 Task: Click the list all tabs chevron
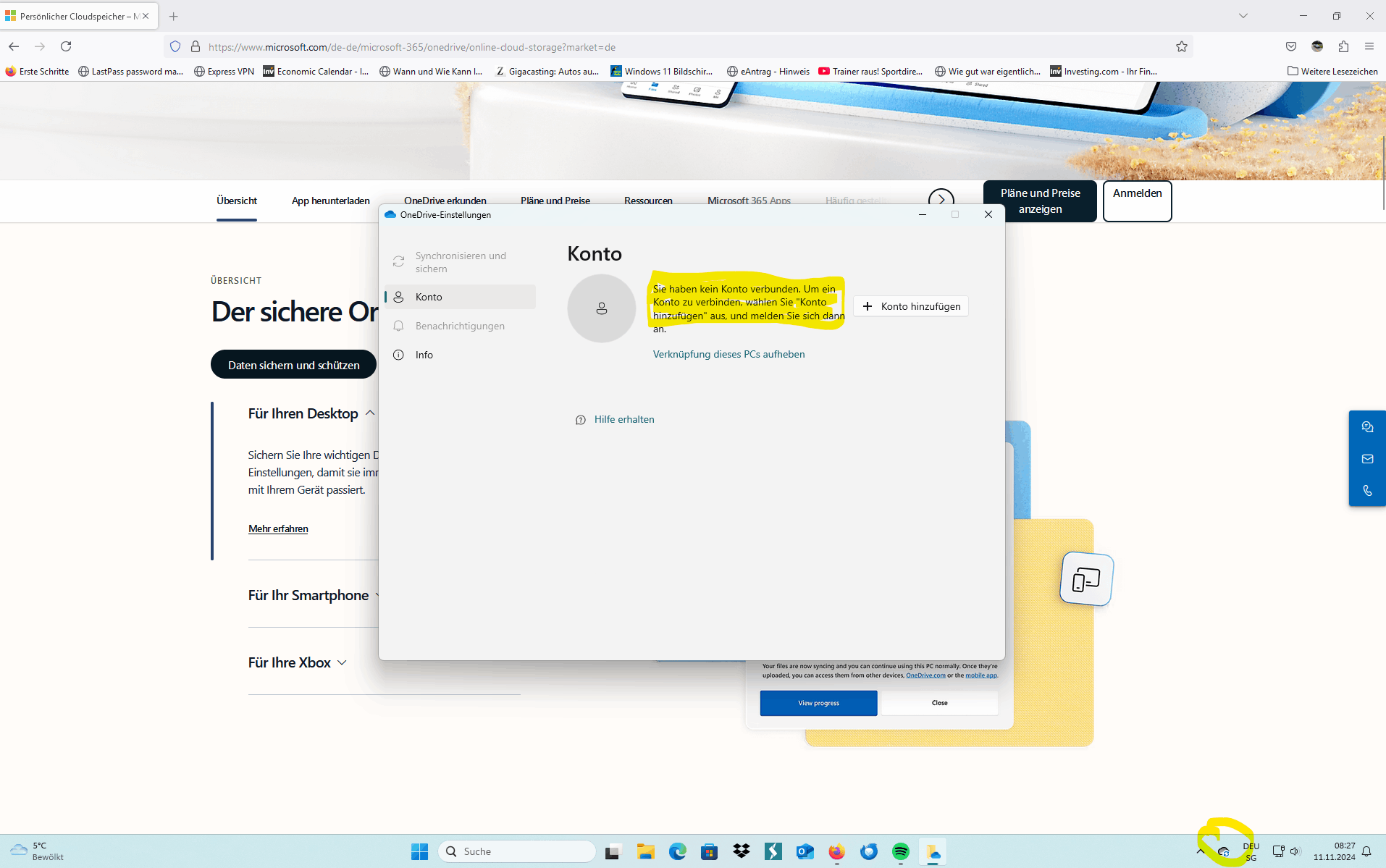(x=1243, y=16)
